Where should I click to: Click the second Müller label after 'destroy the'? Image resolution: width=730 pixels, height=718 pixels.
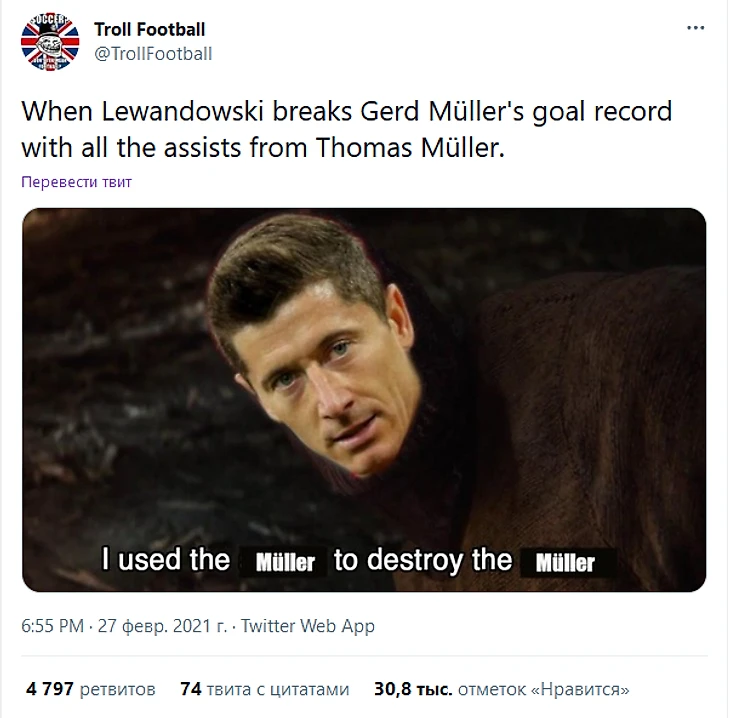pyautogui.click(x=565, y=562)
